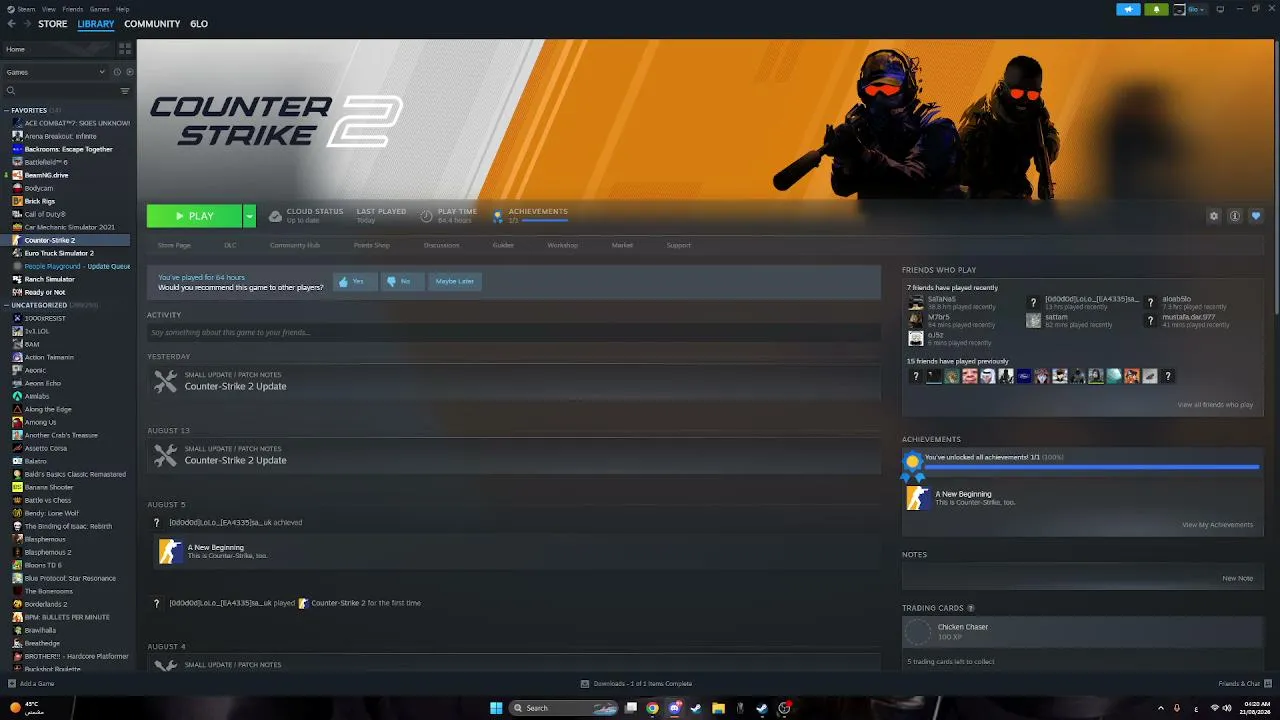
Task: Collapse the FAVORITES category
Action: click(x=6, y=110)
